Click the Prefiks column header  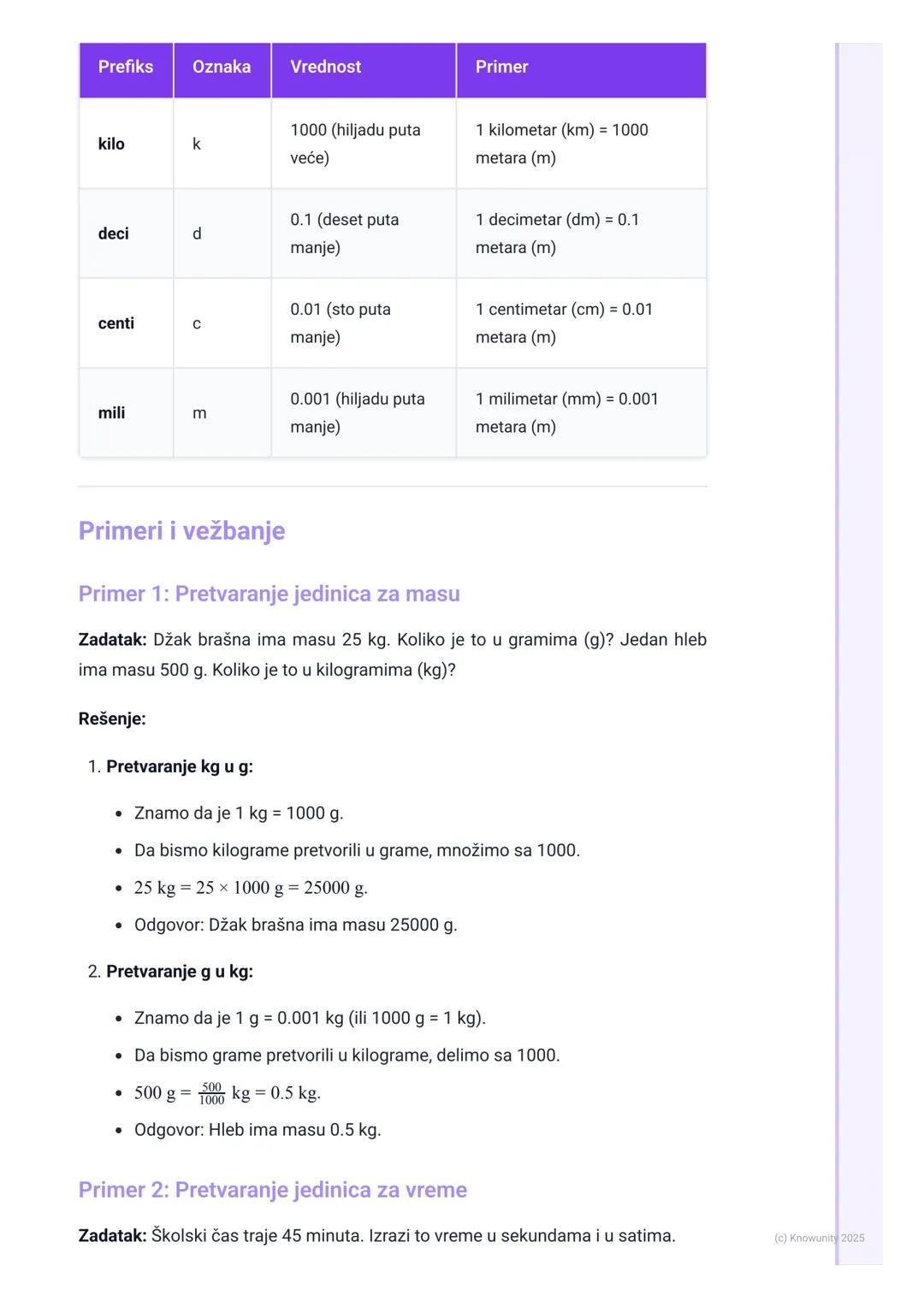click(x=126, y=68)
